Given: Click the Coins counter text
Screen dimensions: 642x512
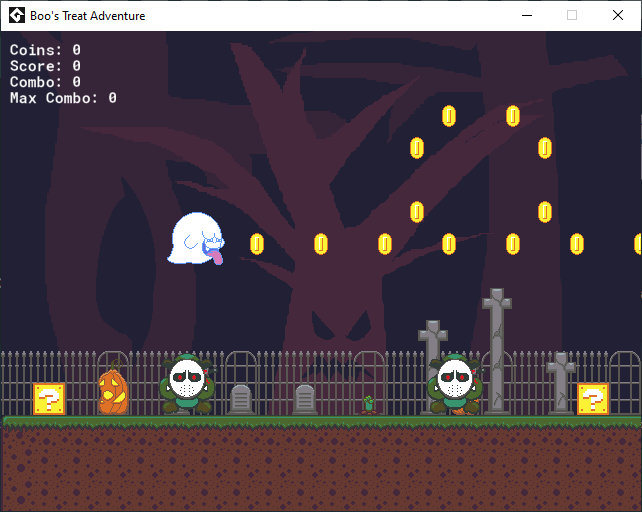Looking at the screenshot, I should (x=45, y=50).
